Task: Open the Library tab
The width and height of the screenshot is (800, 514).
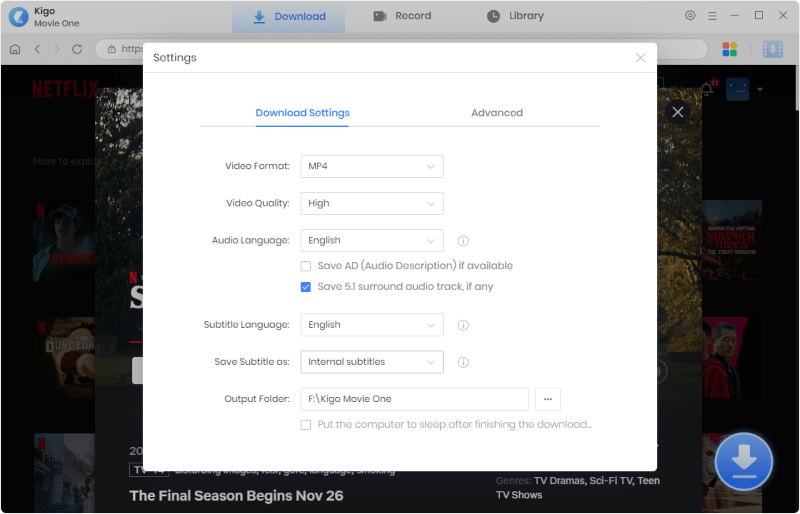Action: [515, 16]
